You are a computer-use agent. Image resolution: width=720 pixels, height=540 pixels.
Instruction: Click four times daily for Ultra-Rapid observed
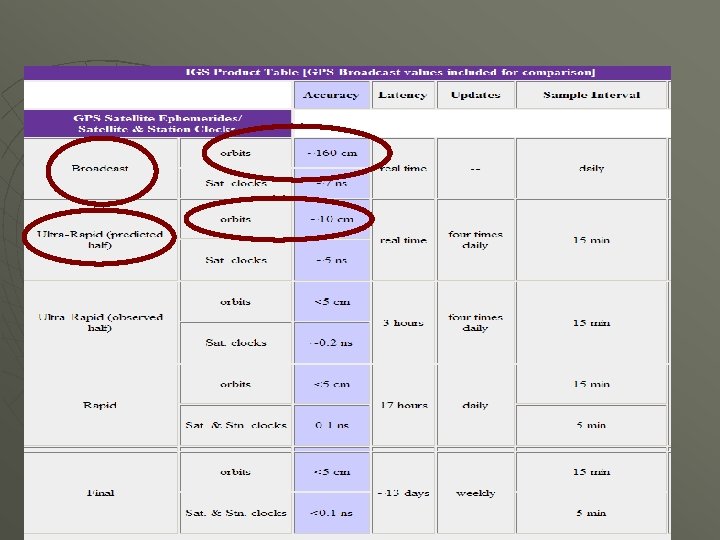click(476, 323)
